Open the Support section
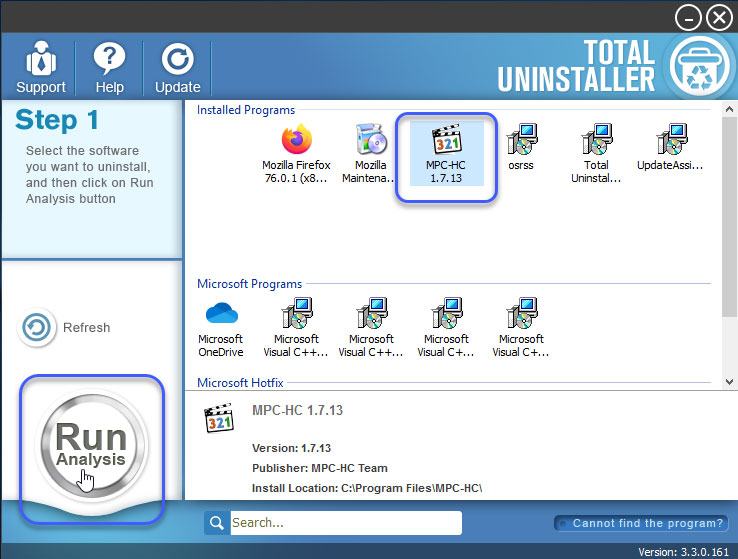 pos(41,68)
